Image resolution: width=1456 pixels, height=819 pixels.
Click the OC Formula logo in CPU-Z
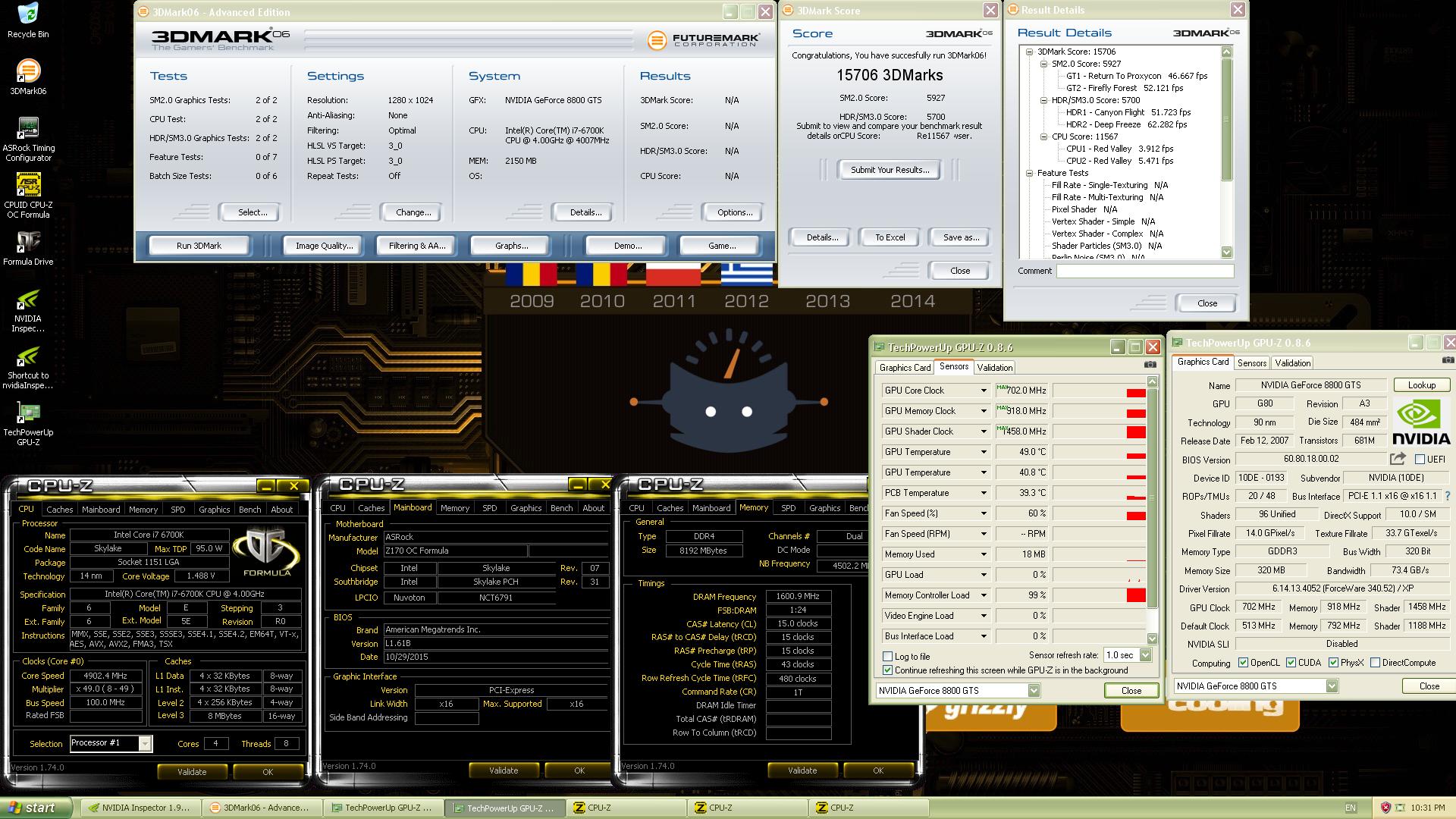(265, 552)
